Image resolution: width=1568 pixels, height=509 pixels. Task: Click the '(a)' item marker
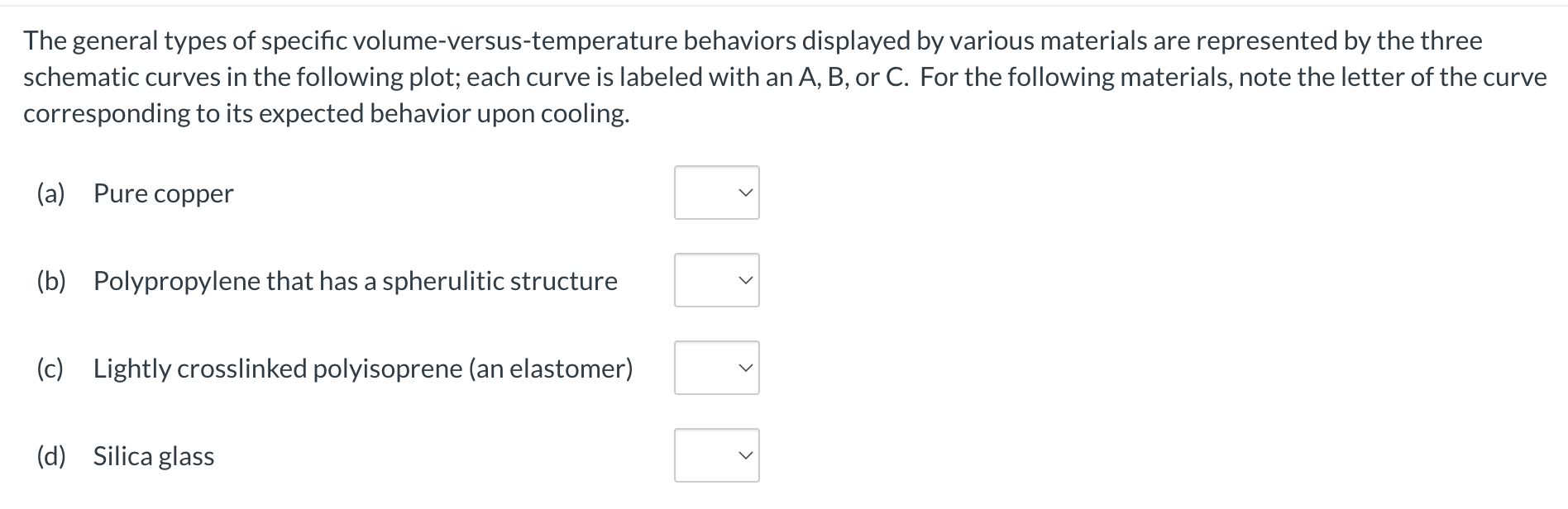pos(51,193)
